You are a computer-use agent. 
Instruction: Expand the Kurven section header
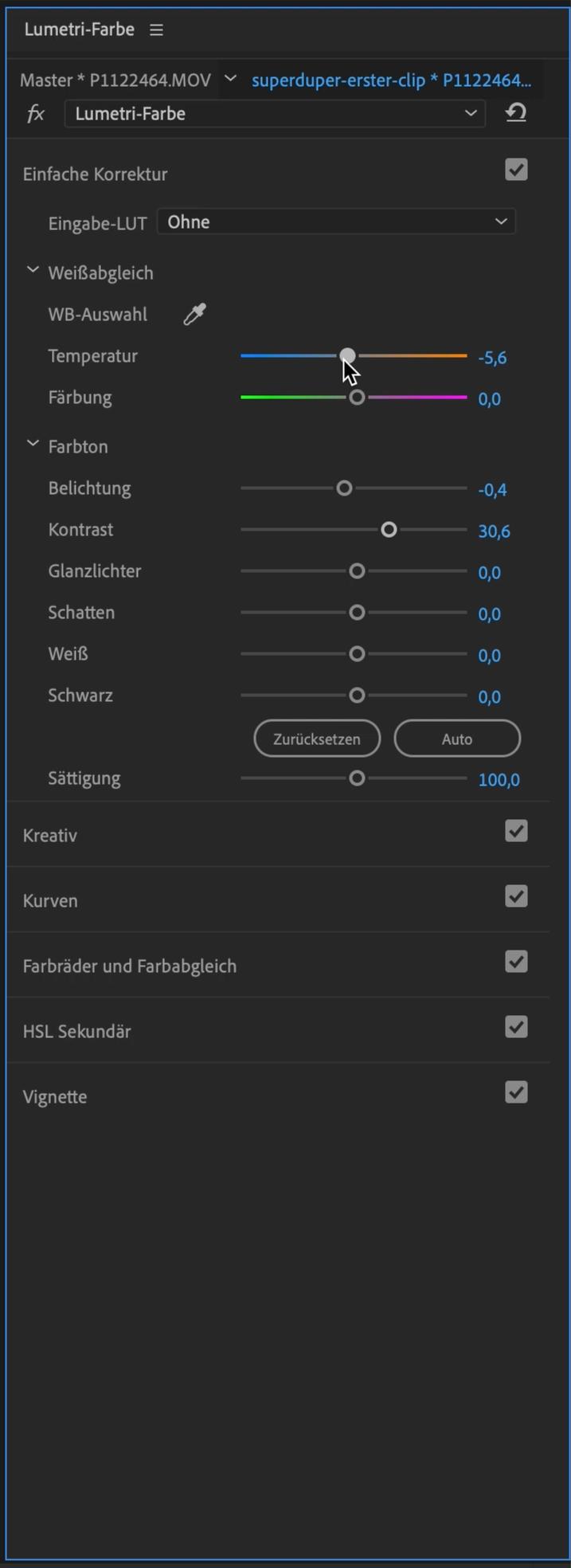[x=50, y=900]
